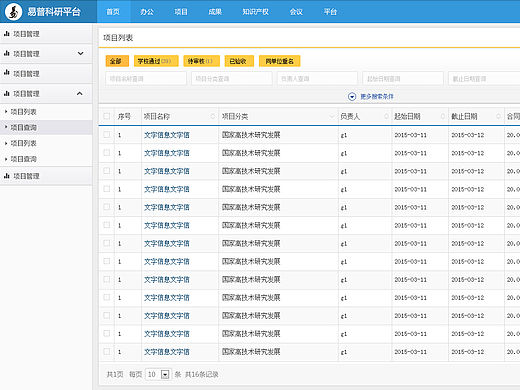
Task: Apply the 同单位重名 filter
Action: coord(279,61)
